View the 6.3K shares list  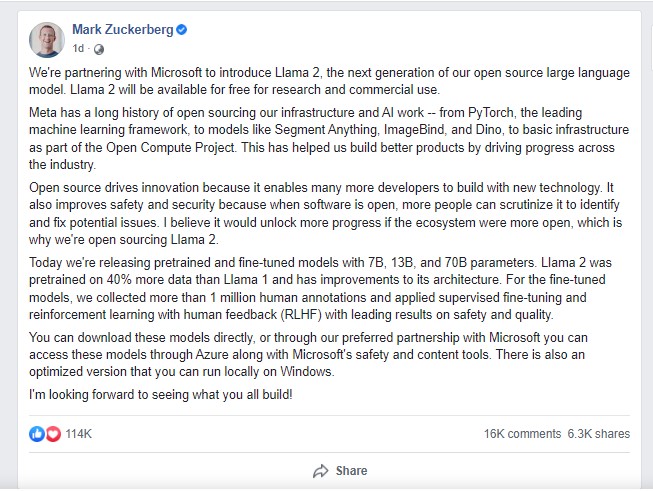pyautogui.click(x=598, y=434)
